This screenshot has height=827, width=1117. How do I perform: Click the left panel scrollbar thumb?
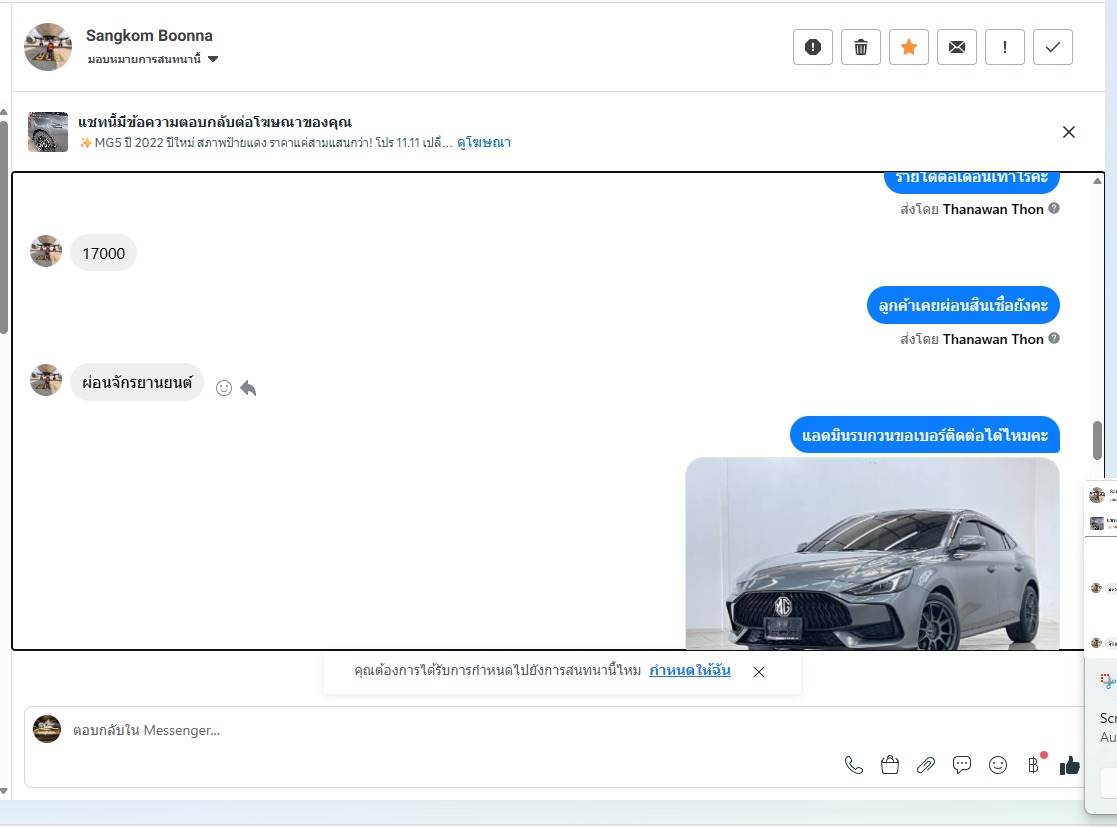point(4,227)
